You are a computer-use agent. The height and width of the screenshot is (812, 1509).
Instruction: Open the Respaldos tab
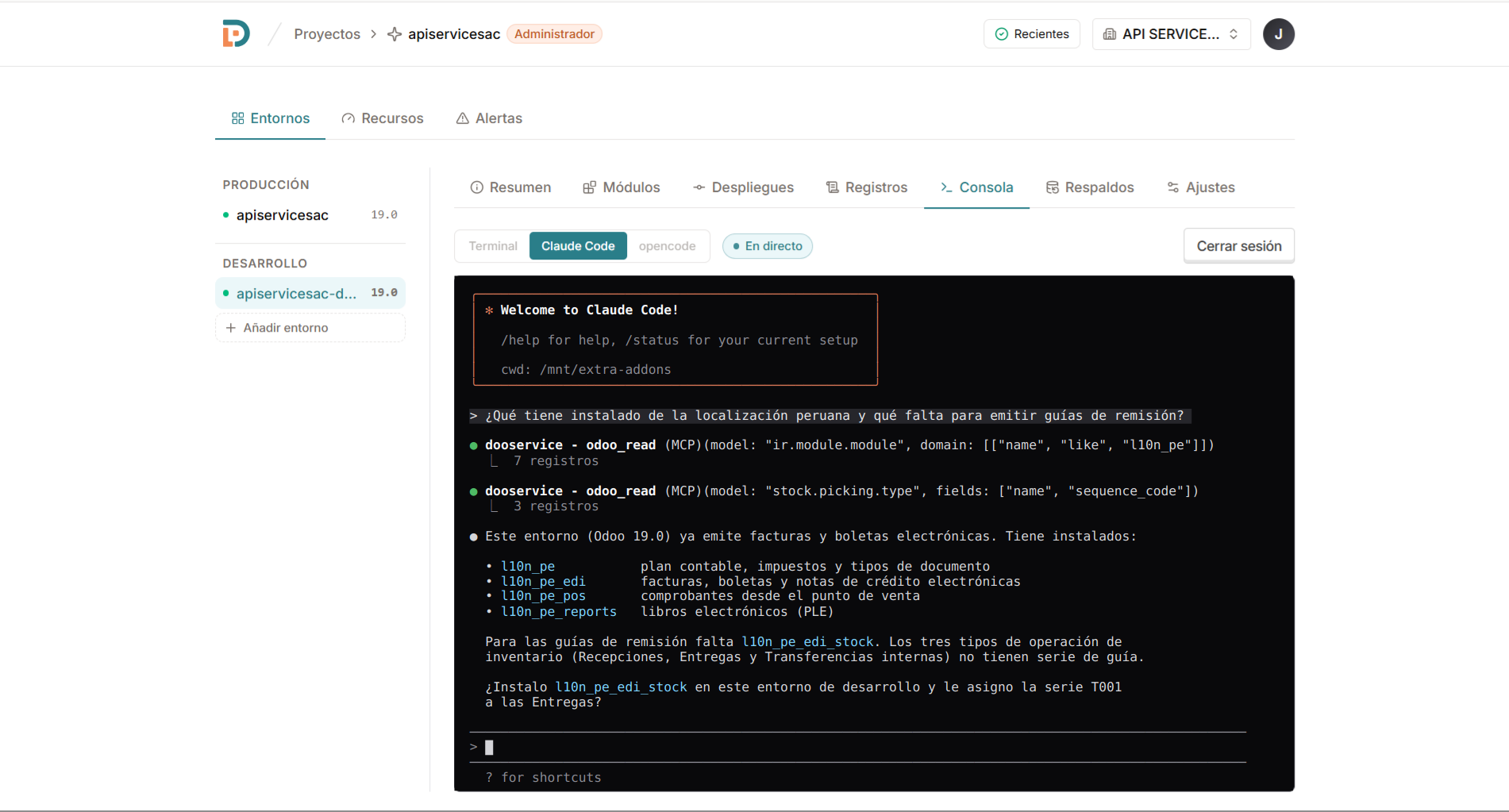pyautogui.click(x=1090, y=187)
